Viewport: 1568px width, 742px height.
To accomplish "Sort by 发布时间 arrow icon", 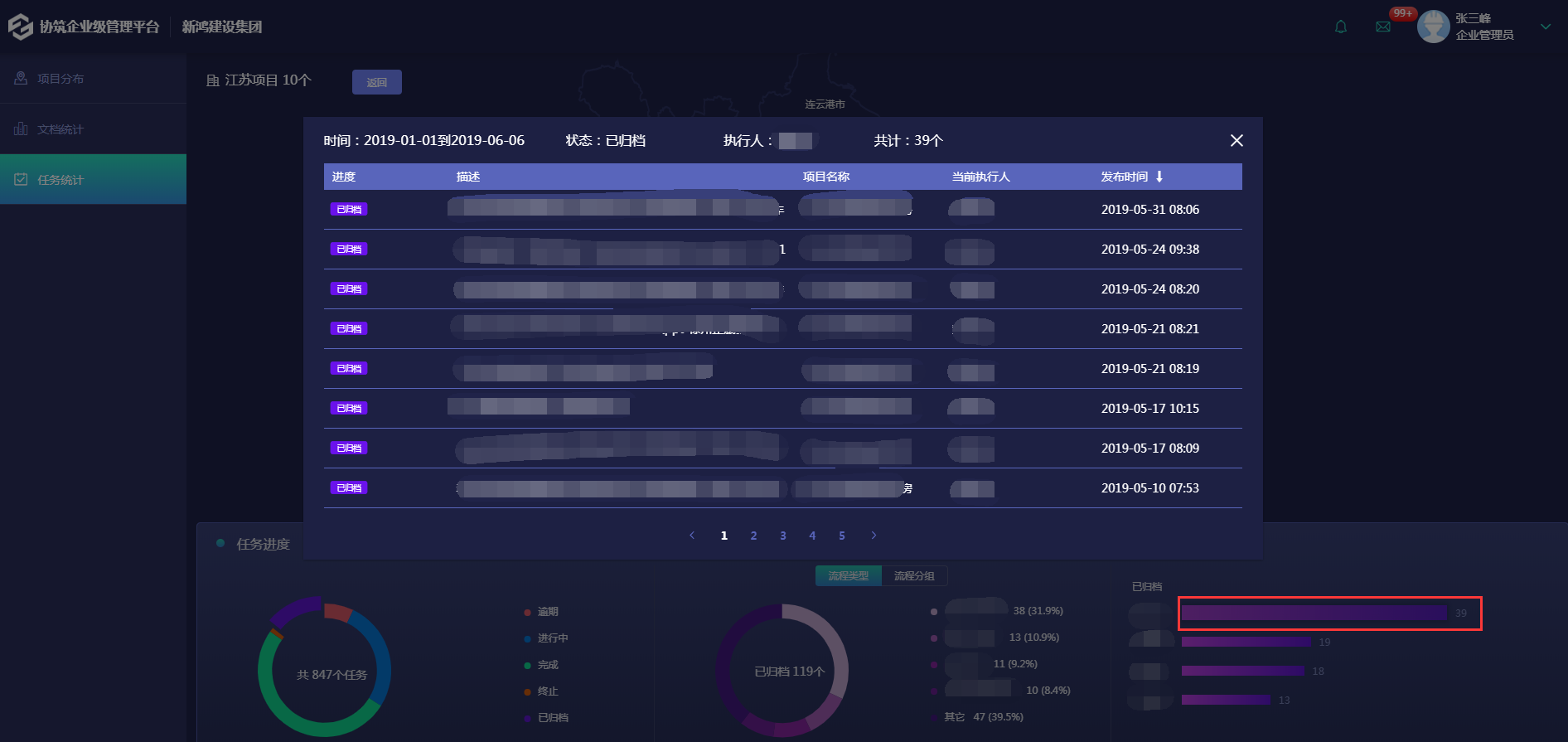I will tap(1159, 177).
